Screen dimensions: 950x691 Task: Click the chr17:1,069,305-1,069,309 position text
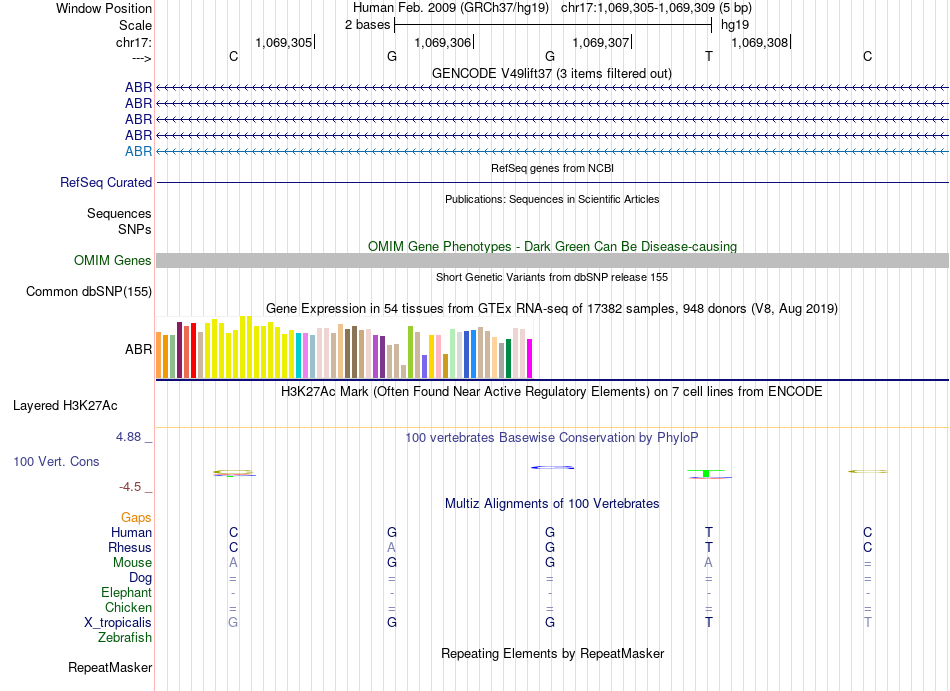[656, 8]
